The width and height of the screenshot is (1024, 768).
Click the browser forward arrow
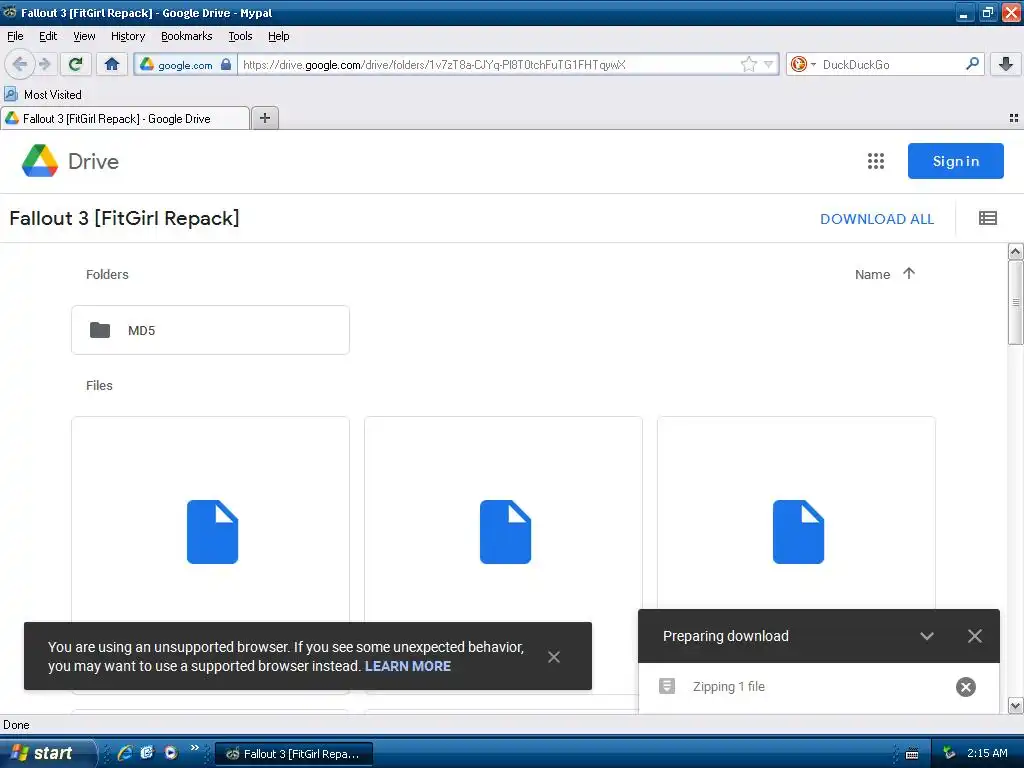pyautogui.click(x=44, y=64)
